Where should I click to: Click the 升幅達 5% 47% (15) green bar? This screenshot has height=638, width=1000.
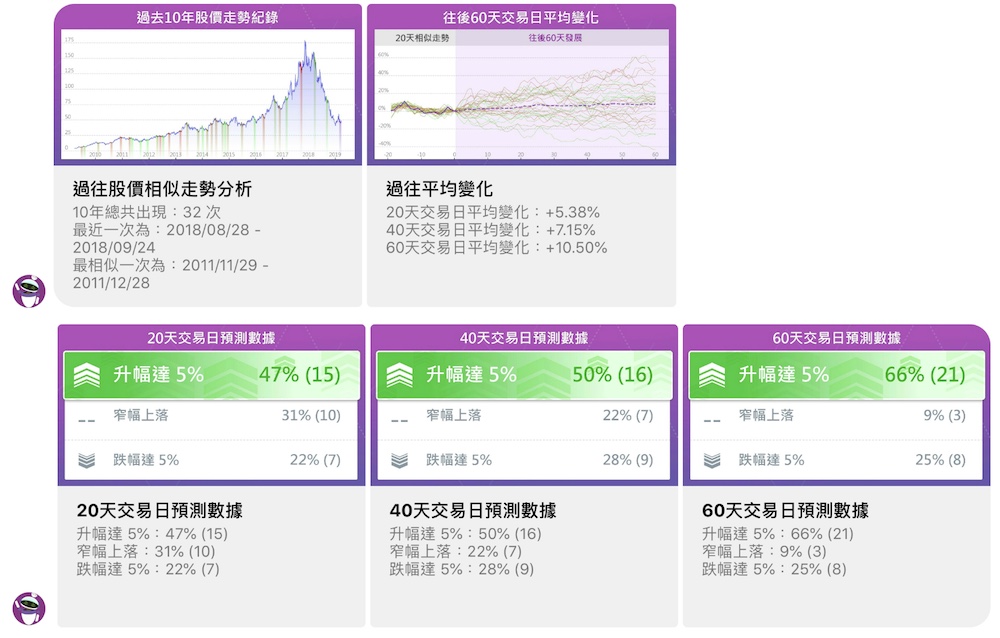212,375
